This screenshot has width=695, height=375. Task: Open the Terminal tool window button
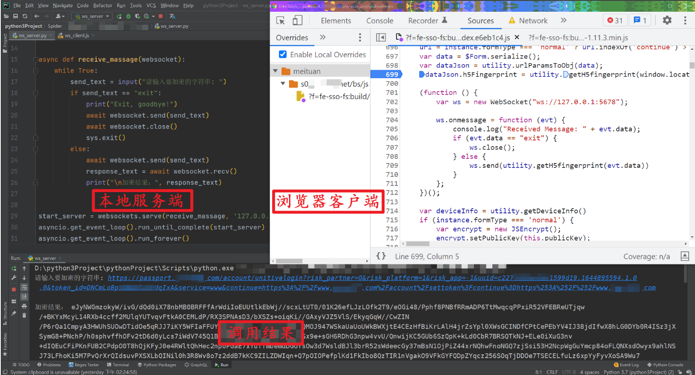[118, 365]
